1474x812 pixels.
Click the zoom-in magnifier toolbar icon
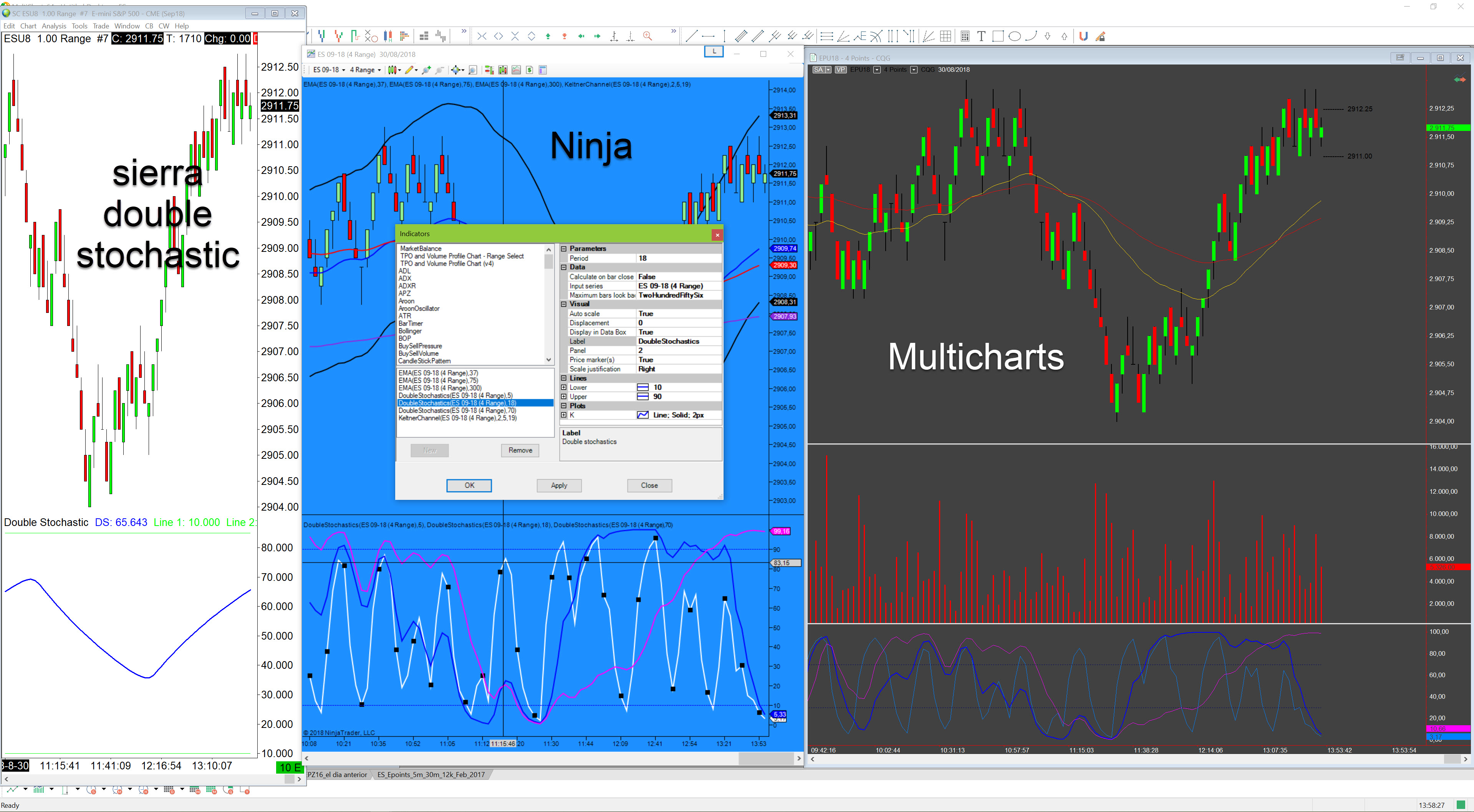(647, 36)
